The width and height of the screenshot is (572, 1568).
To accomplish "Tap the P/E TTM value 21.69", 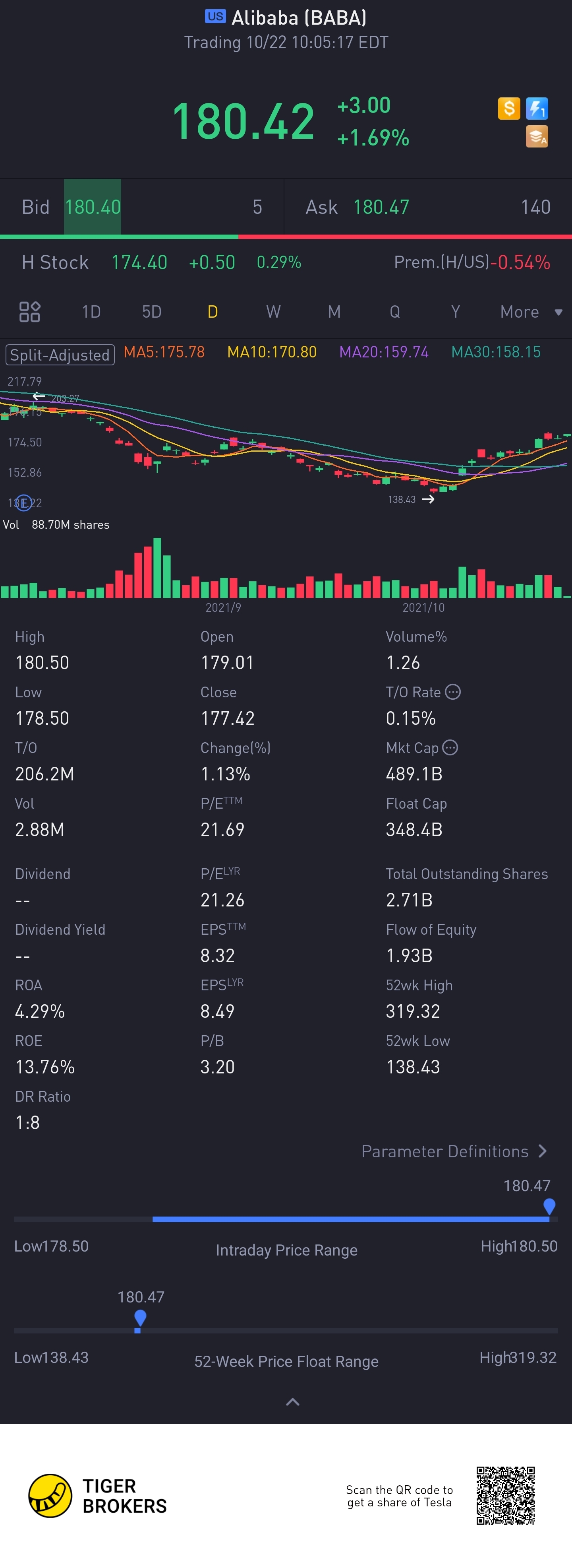I will pos(222,830).
